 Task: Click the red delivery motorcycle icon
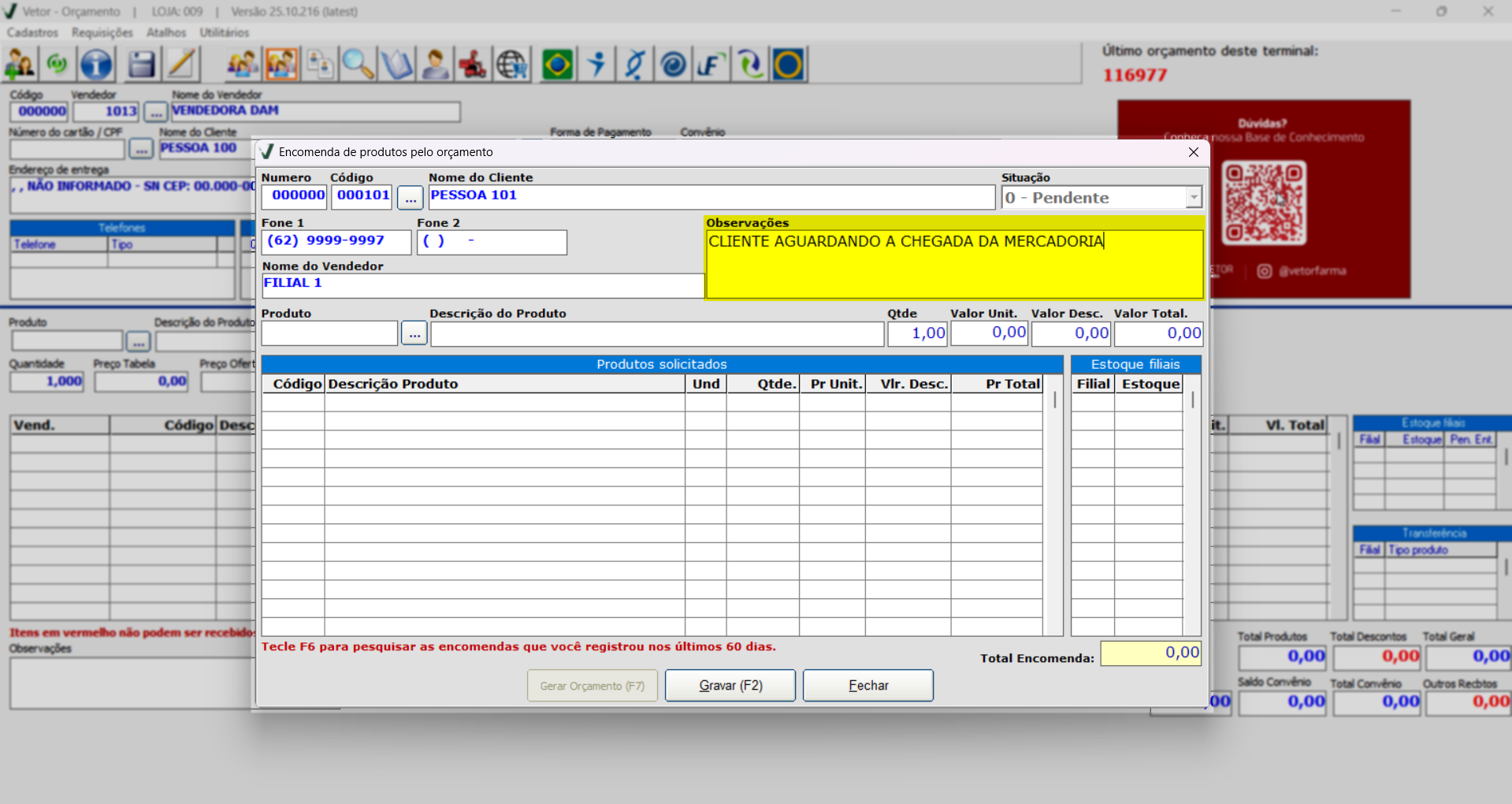pos(473,65)
